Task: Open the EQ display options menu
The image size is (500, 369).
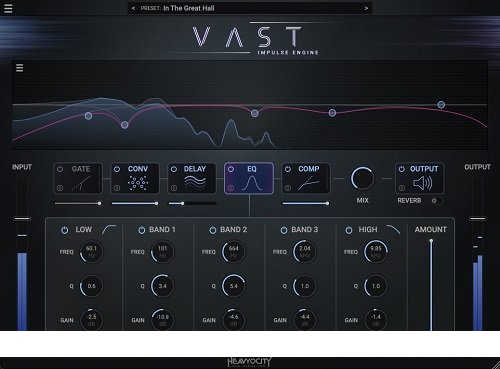Action: click(20, 68)
